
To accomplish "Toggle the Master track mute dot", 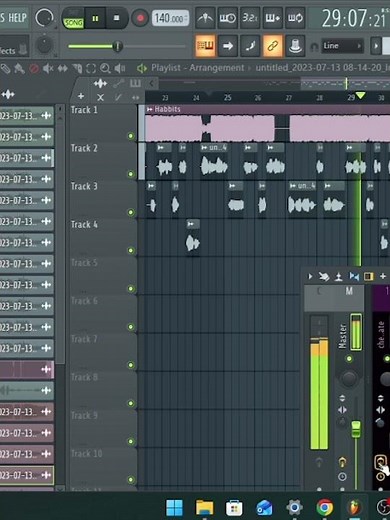I will click(349, 359).
